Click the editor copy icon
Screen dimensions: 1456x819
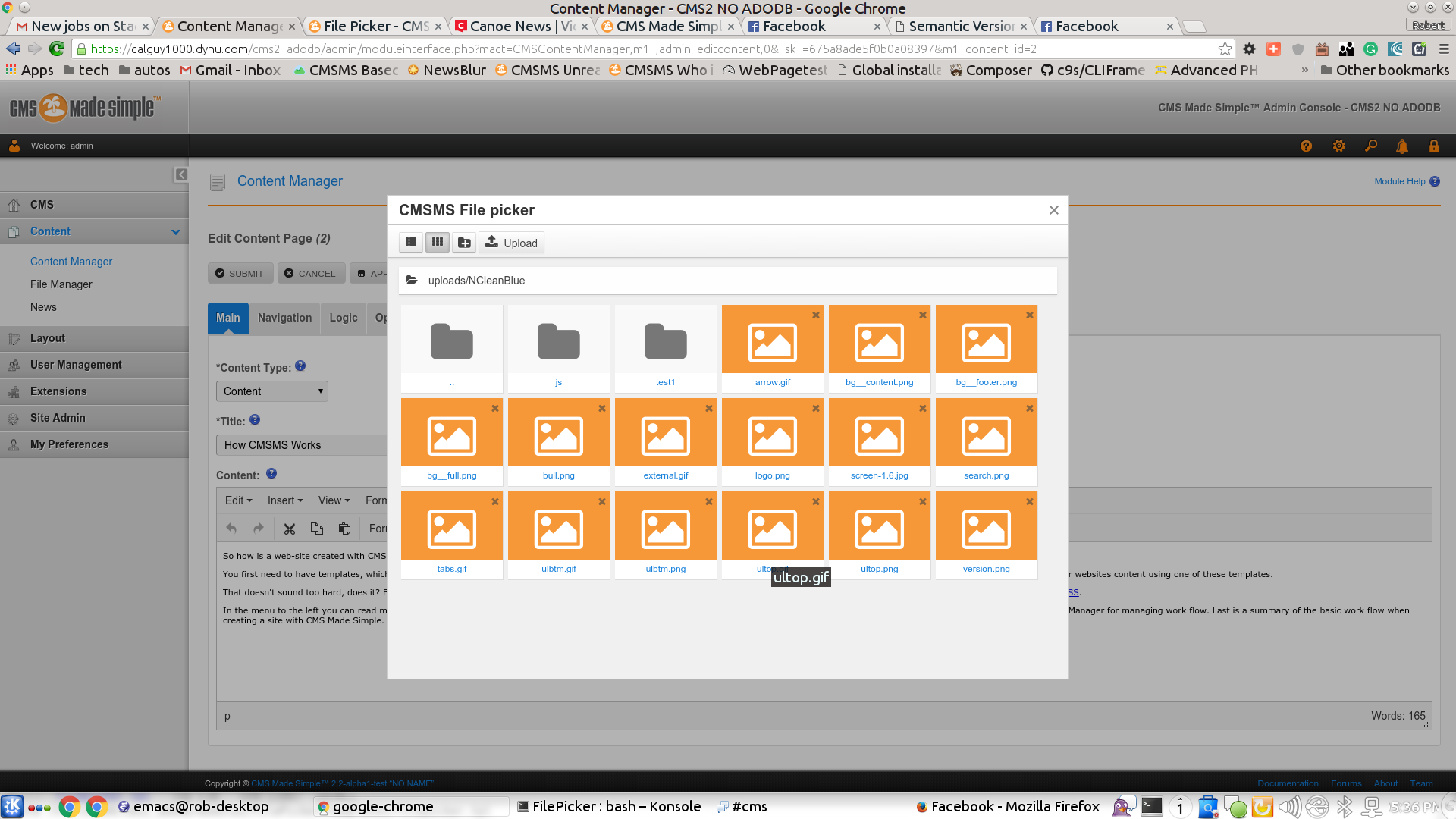click(x=317, y=529)
